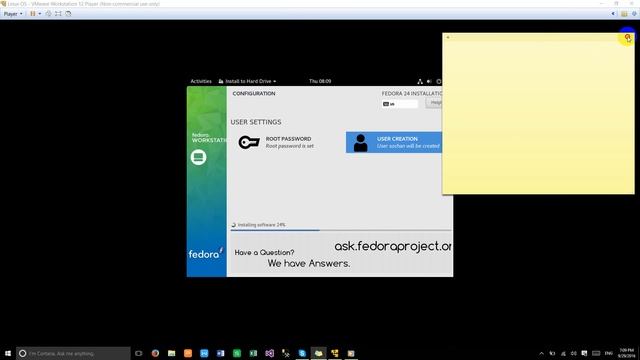Click the Fedora network status icon

[x=420, y=82]
